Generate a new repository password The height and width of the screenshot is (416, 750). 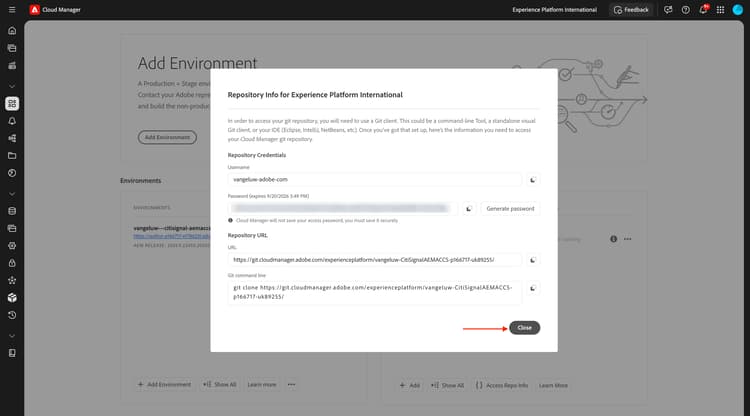point(510,208)
